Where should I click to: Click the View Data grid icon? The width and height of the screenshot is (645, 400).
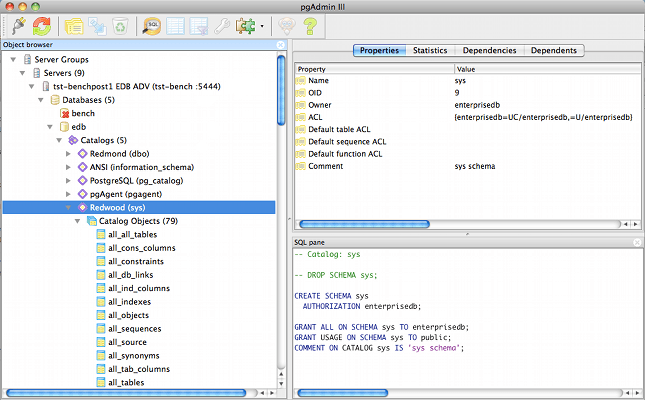coord(175,26)
